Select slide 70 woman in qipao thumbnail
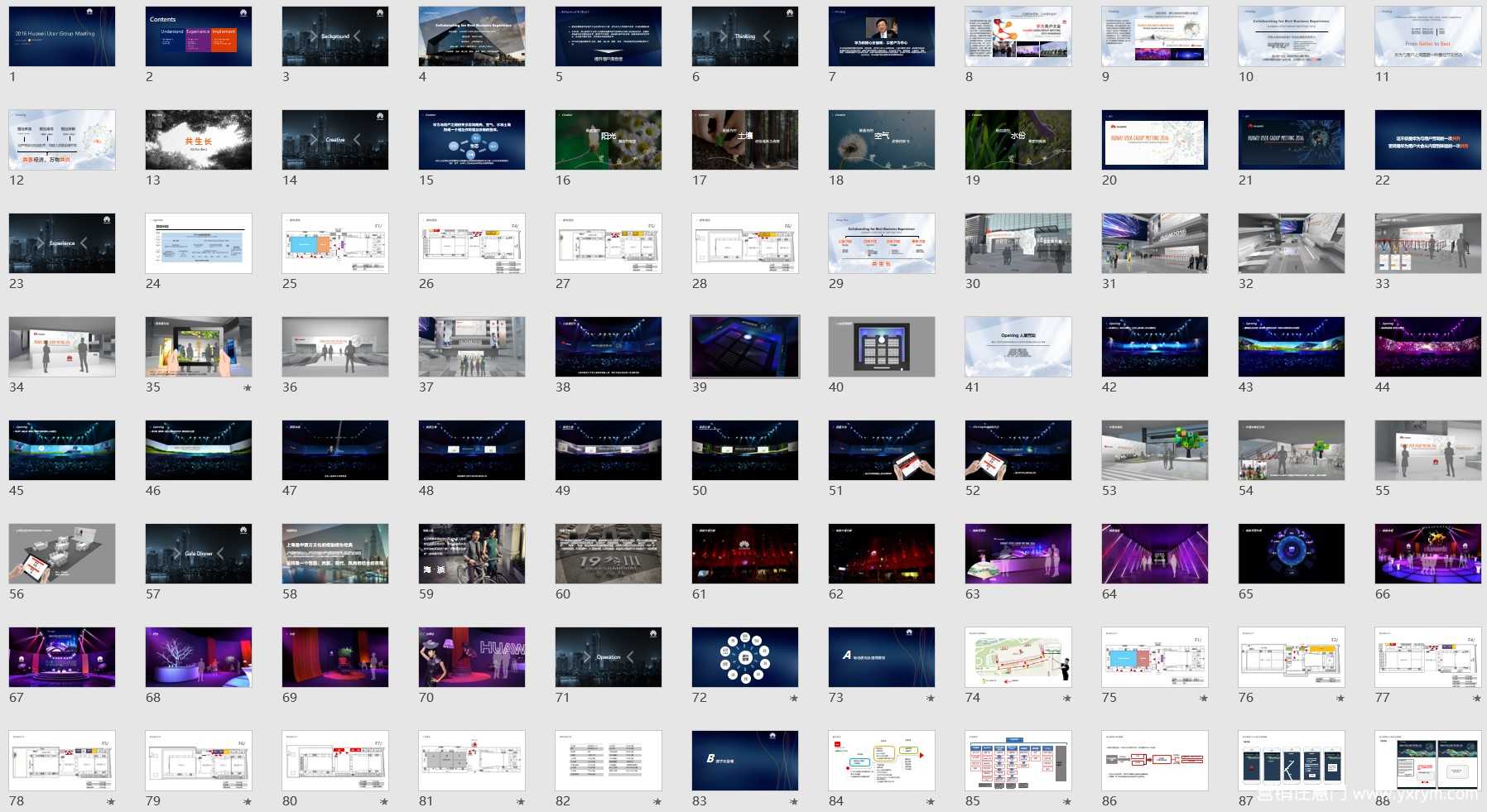The height and width of the screenshot is (812, 1487). 472,657
